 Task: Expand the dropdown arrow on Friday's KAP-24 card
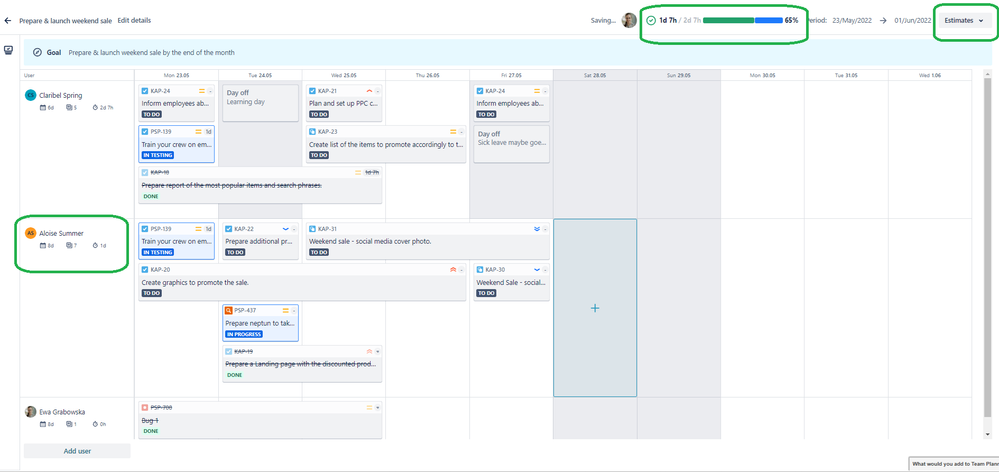[545, 91]
